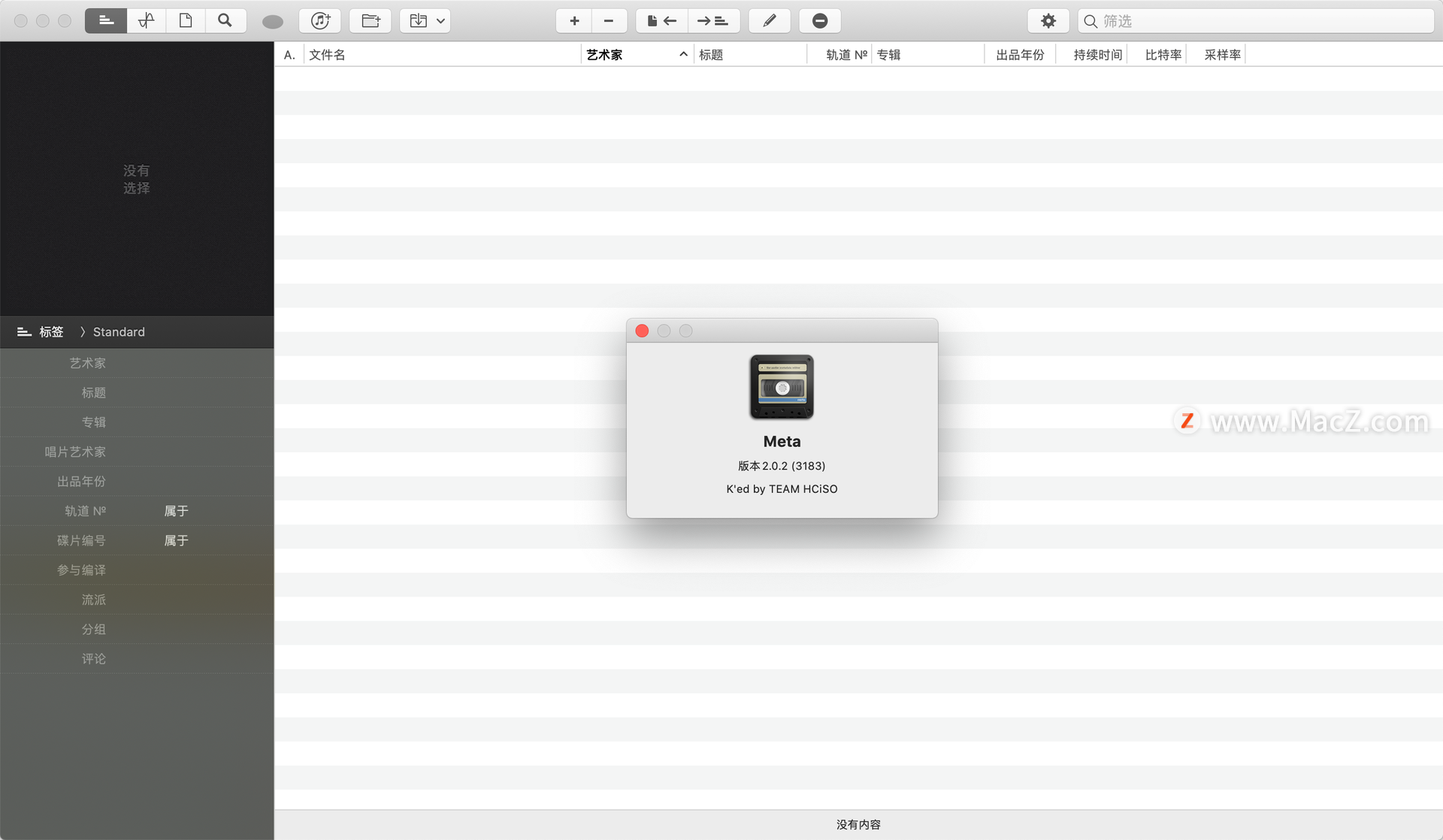Select the folder browse icon

pos(371,20)
